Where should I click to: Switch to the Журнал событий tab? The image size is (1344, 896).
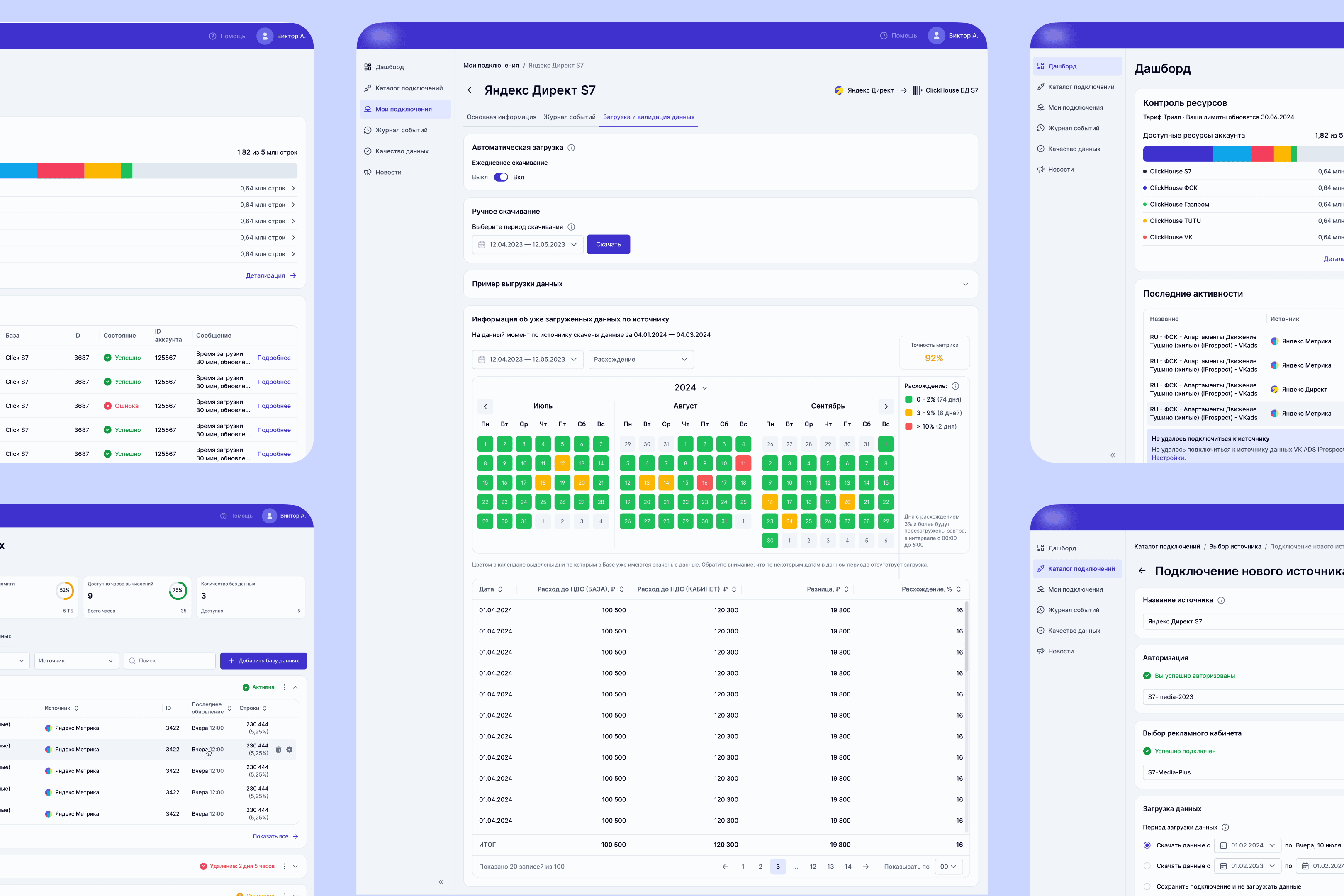click(569, 117)
